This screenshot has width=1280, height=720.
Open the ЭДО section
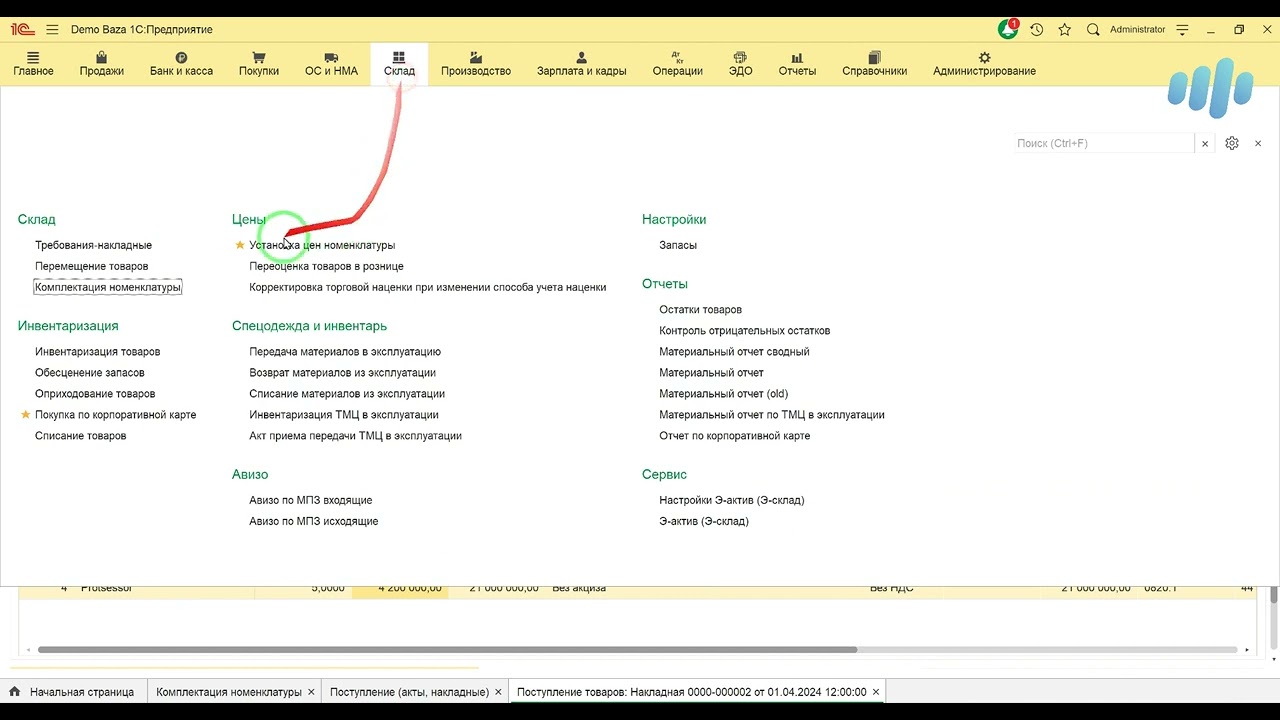point(740,64)
